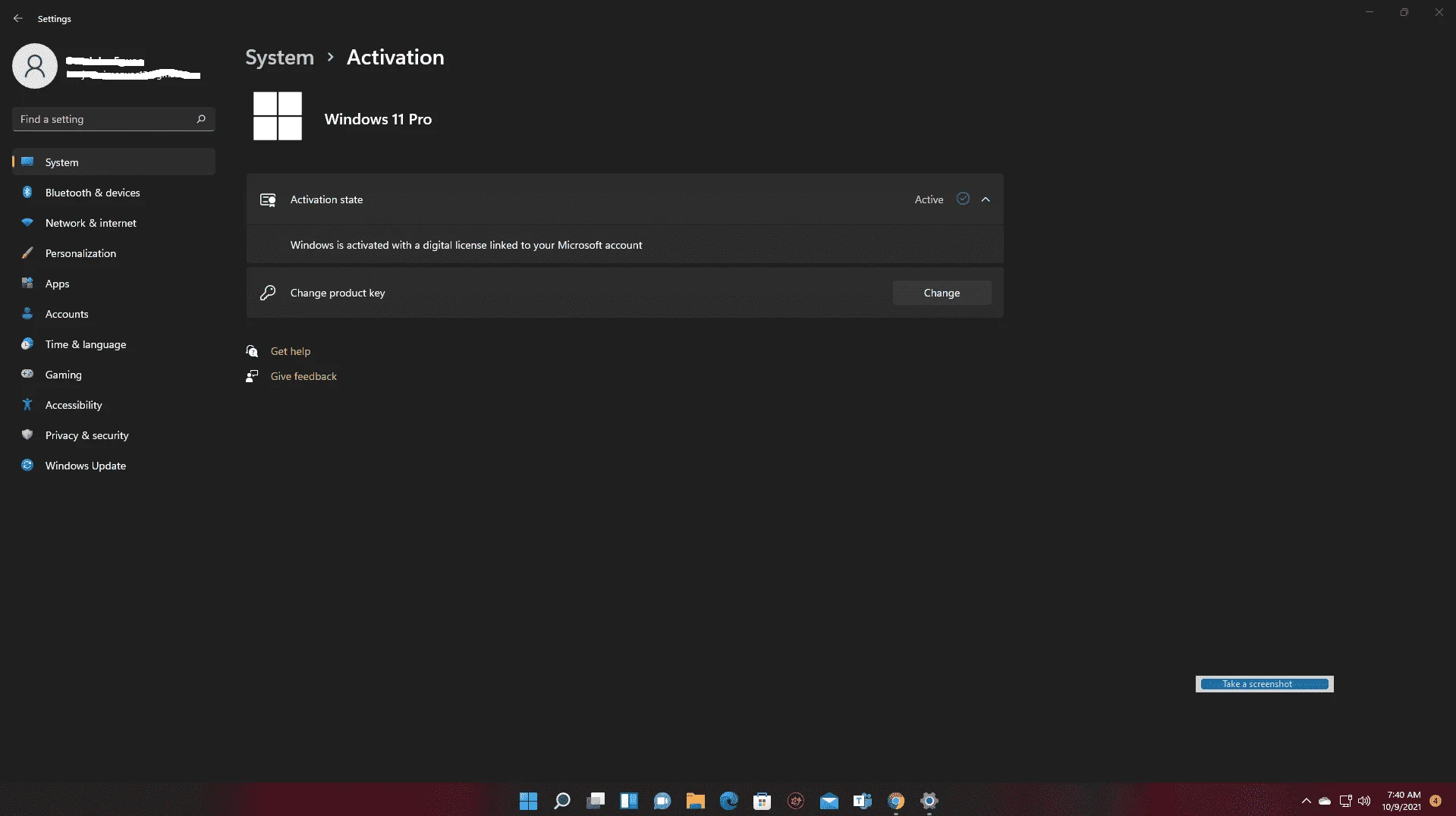Open Time & language settings
Image resolution: width=1456 pixels, height=816 pixels.
(113, 344)
